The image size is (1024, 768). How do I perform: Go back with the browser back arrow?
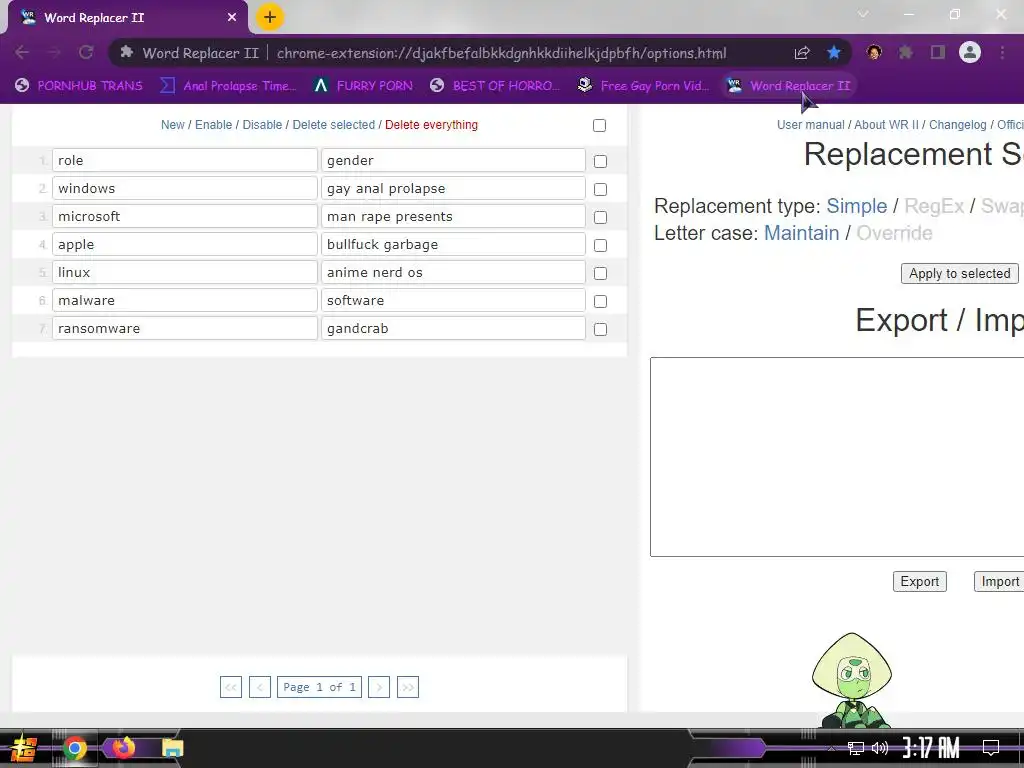(22, 53)
